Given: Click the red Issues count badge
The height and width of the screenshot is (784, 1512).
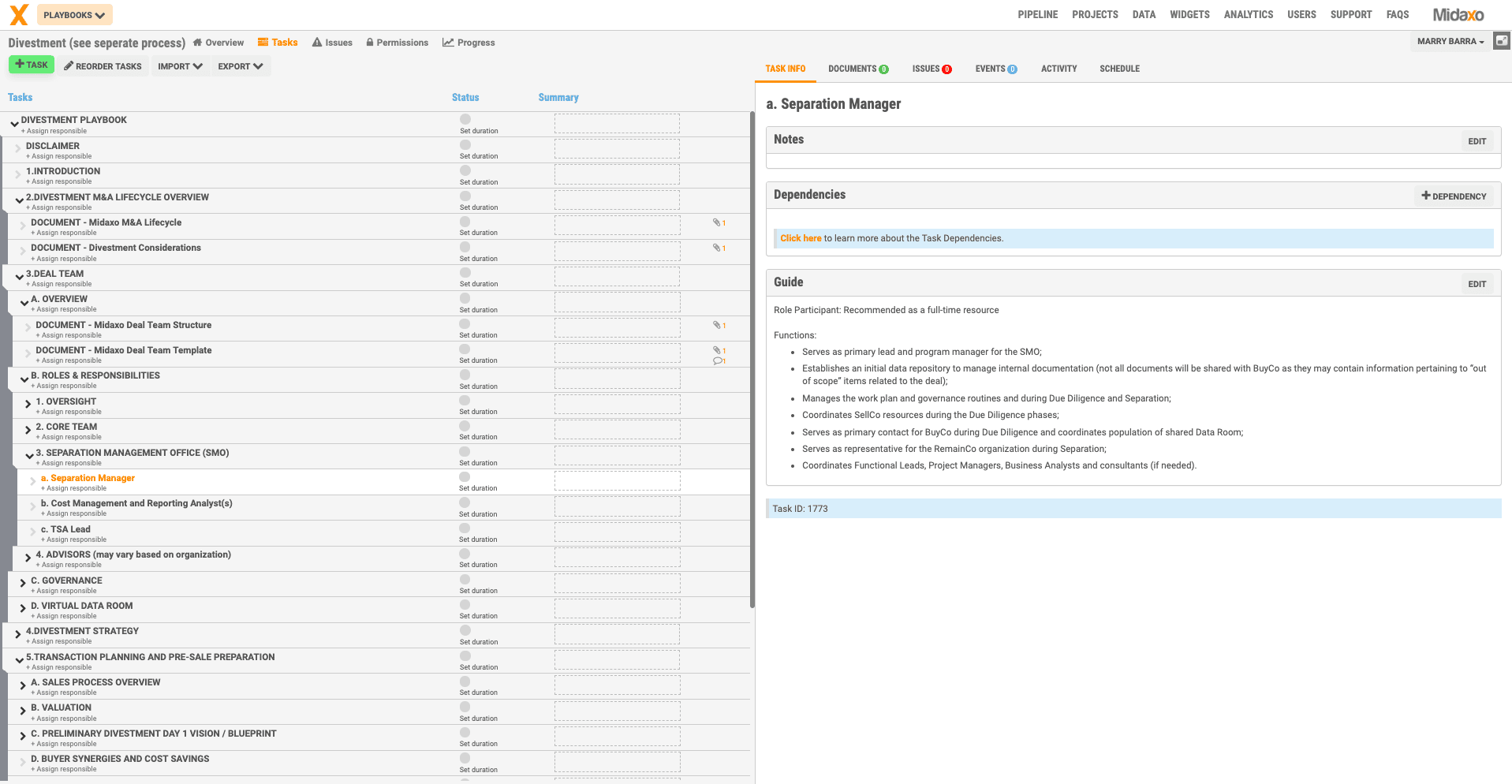Looking at the screenshot, I should (x=947, y=69).
